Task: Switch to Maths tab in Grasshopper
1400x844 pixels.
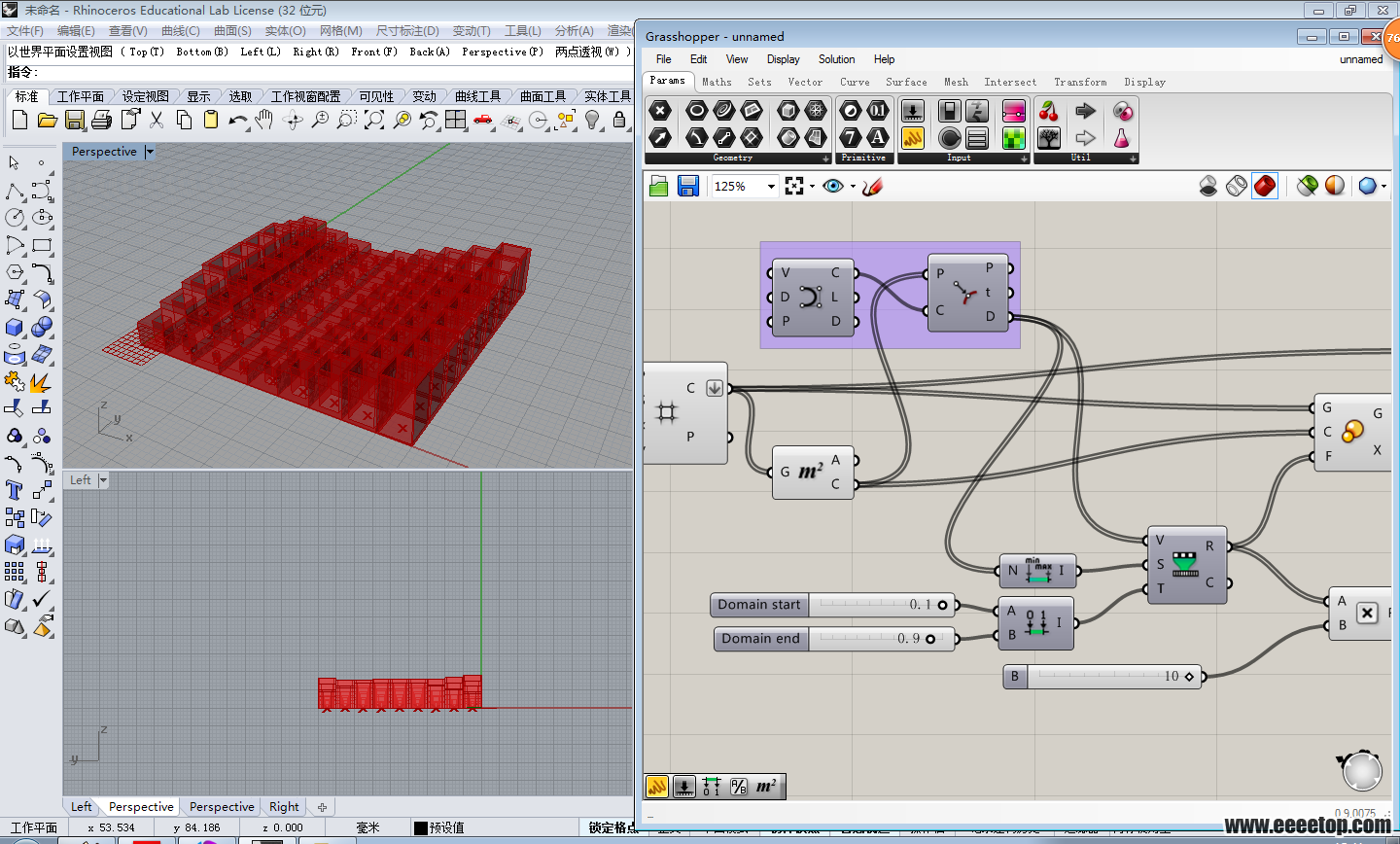Action: [717, 83]
